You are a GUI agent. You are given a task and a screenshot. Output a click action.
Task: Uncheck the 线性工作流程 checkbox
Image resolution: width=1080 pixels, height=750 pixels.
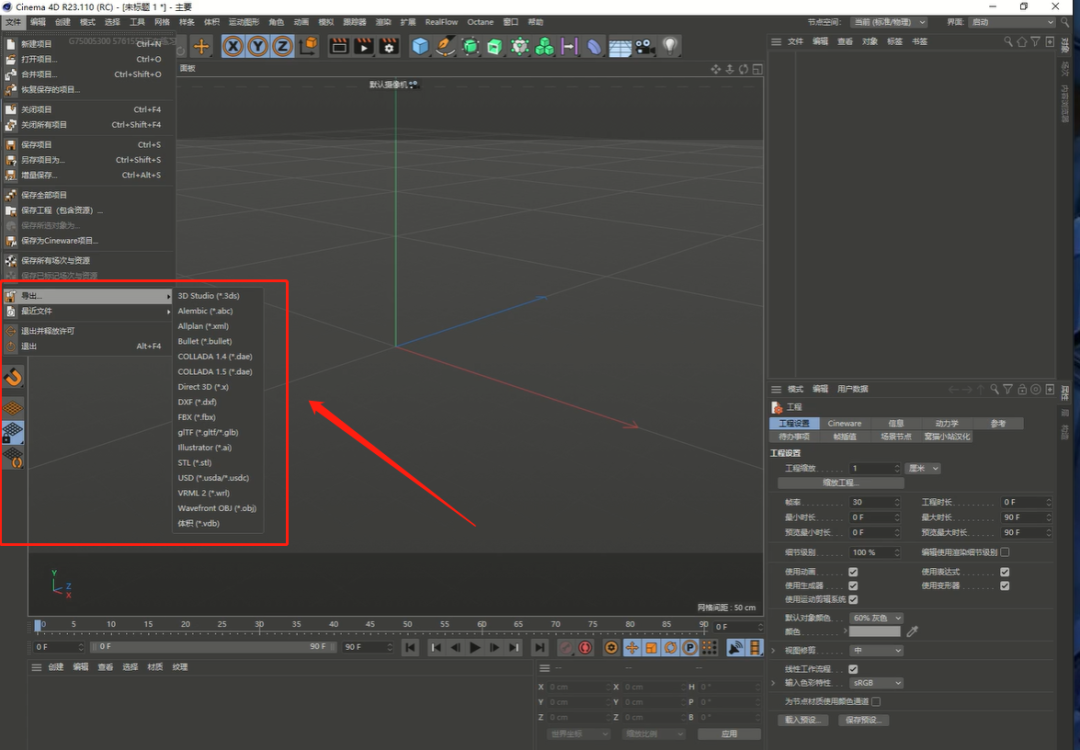(853, 669)
